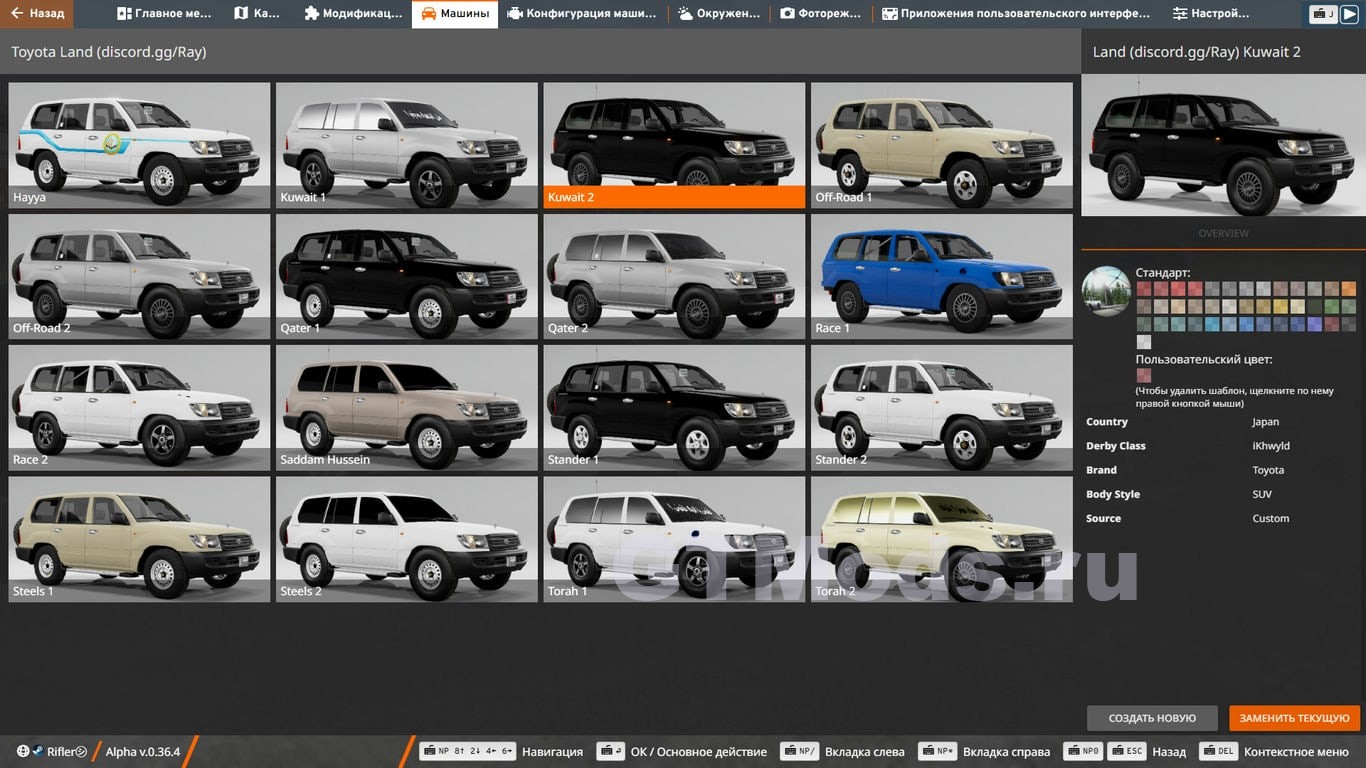Image resolution: width=1366 pixels, height=768 pixels.
Task: Select the Машины tab
Action: [x=455, y=14]
